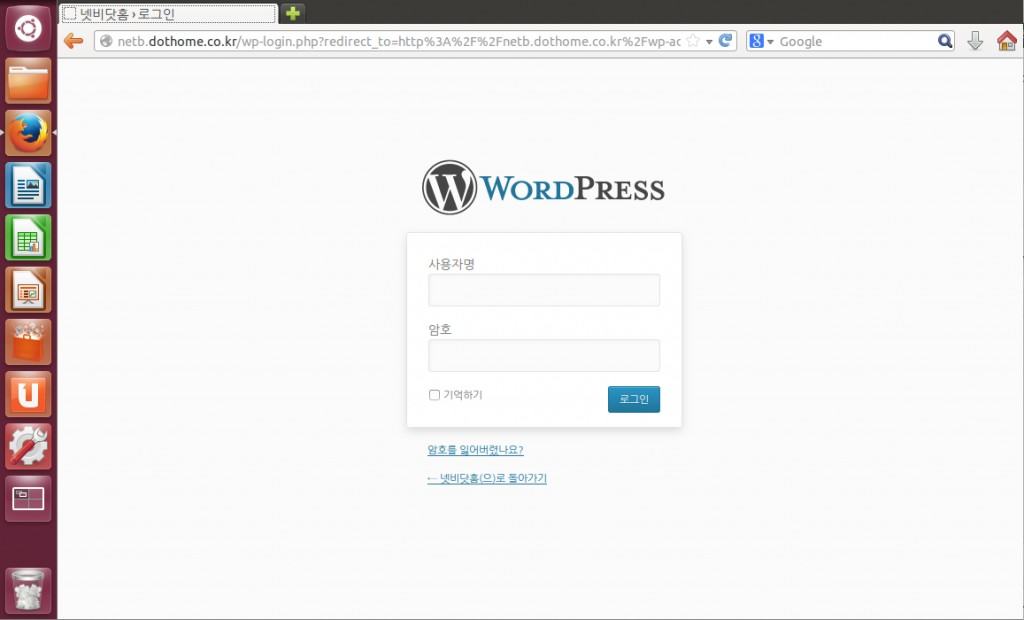Open System Settings from the launcher

click(x=28, y=446)
